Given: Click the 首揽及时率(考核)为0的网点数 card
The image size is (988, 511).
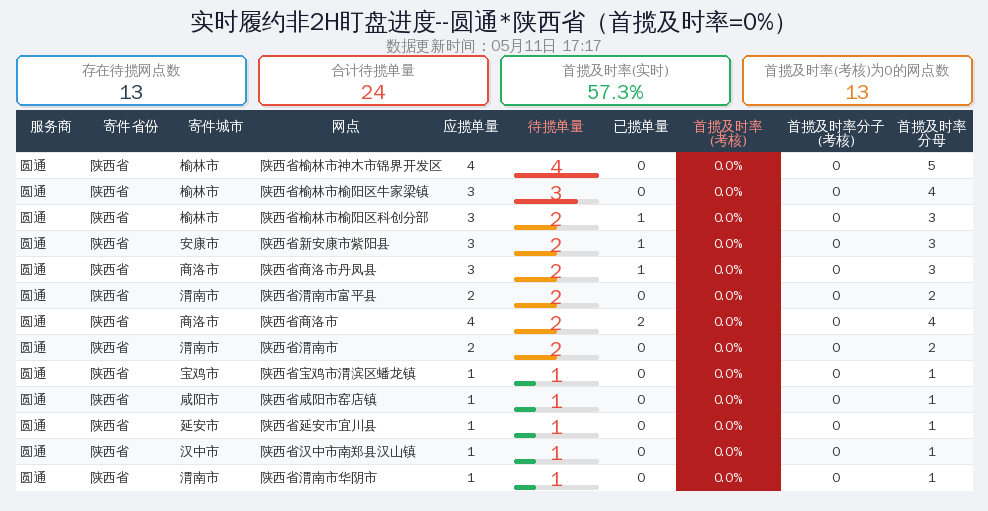Looking at the screenshot, I should pyautogui.click(x=857, y=81).
